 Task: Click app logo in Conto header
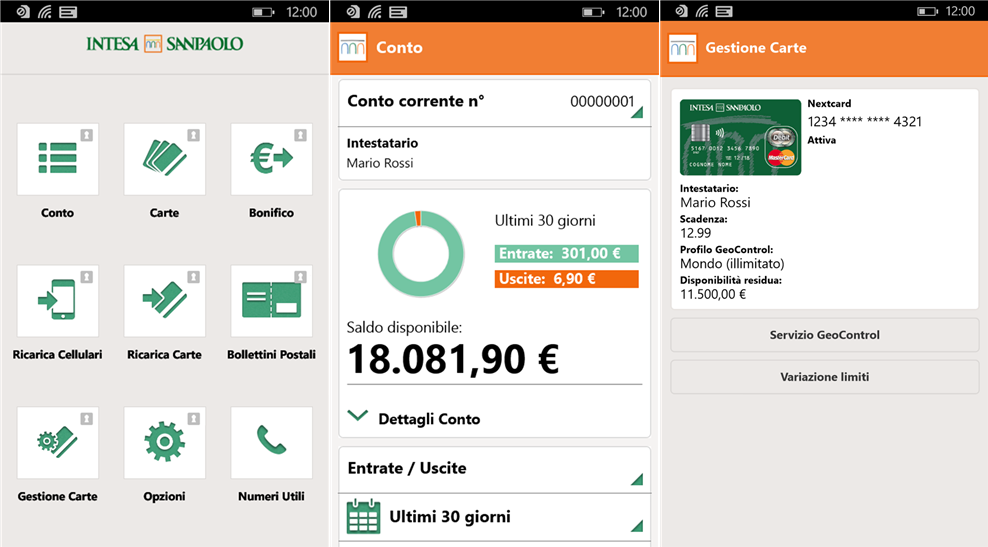tap(352, 48)
